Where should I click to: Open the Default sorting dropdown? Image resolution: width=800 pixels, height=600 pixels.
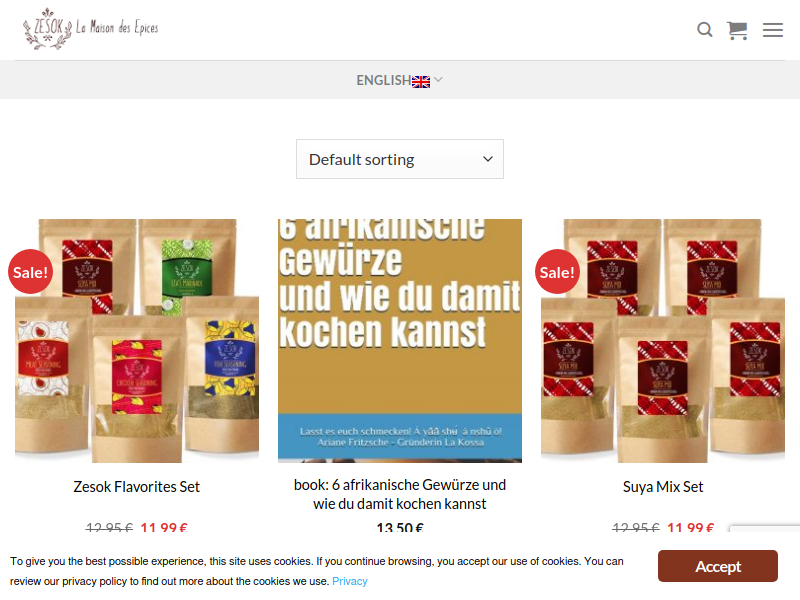400,159
